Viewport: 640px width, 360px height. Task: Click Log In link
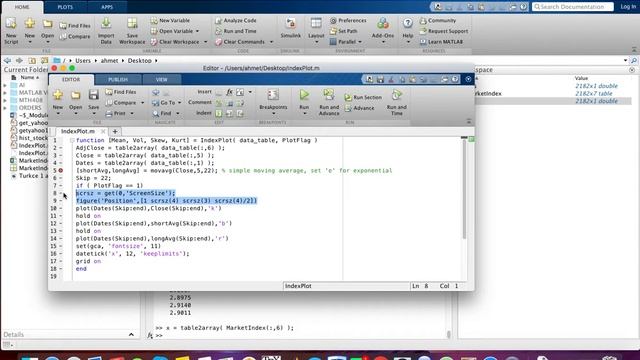coord(628,7)
